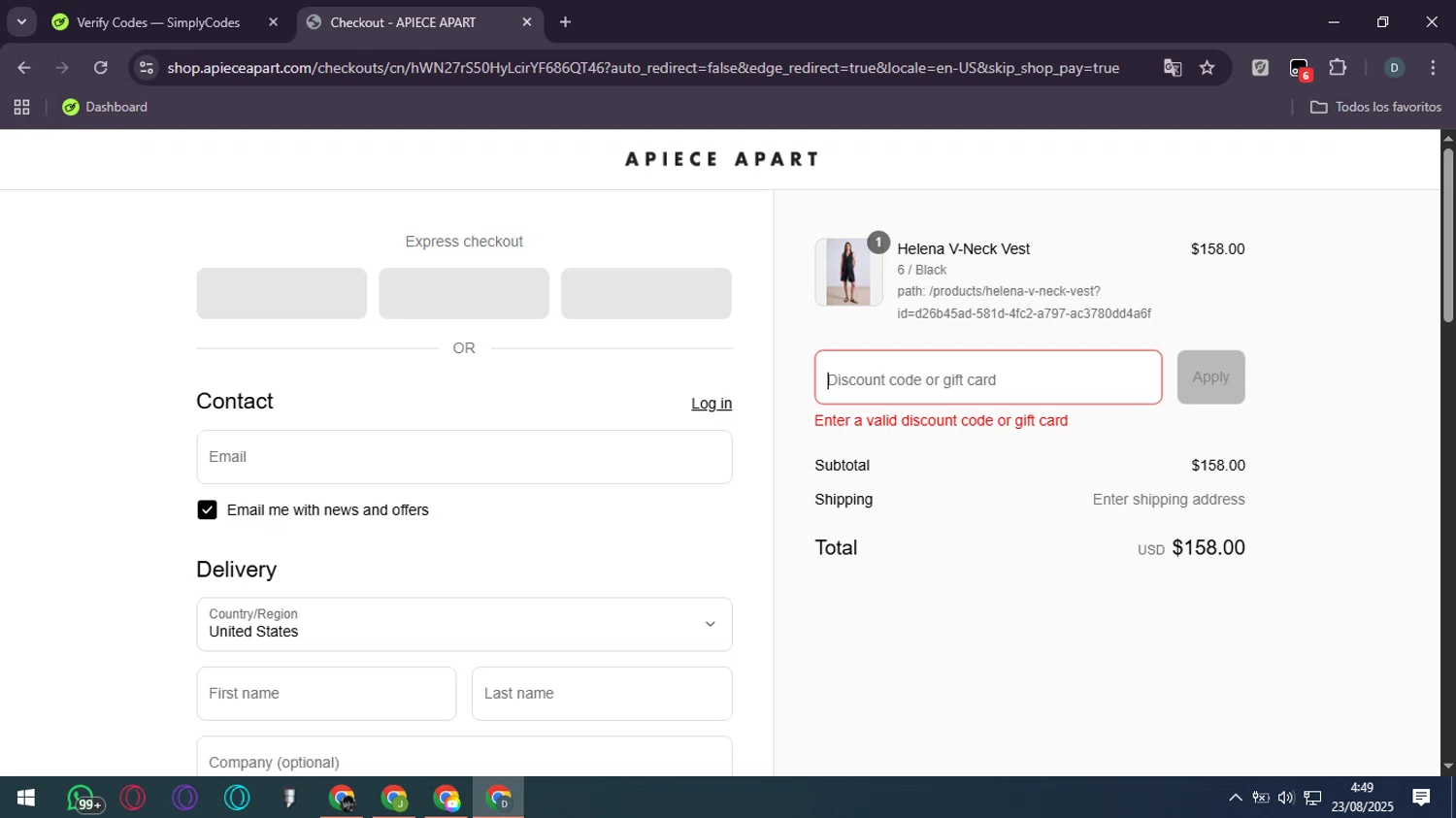1456x818 pixels.
Task: Focus the Last name field
Action: [602, 694]
